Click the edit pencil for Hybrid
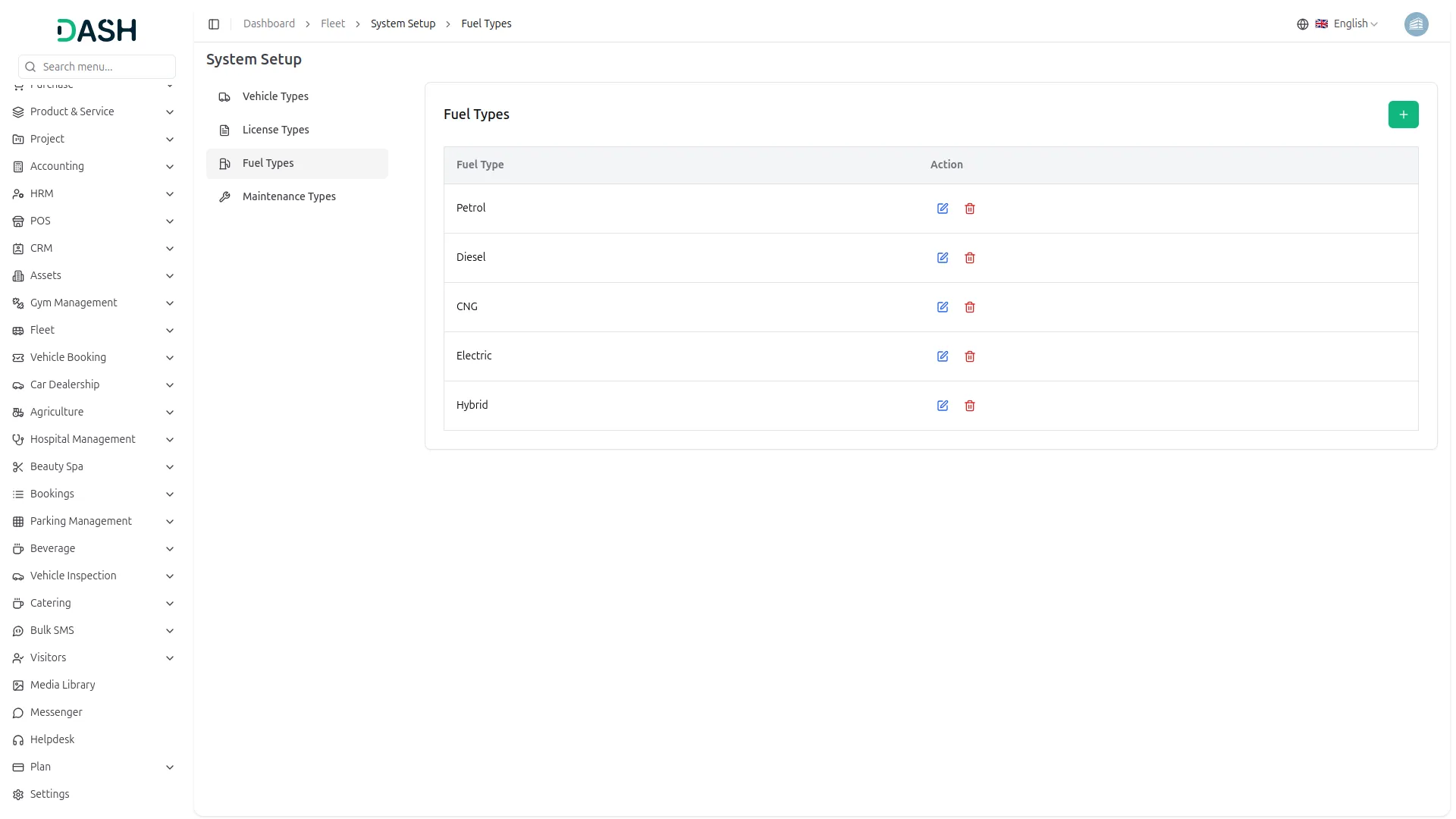This screenshot has height=819, width=1456. click(943, 406)
